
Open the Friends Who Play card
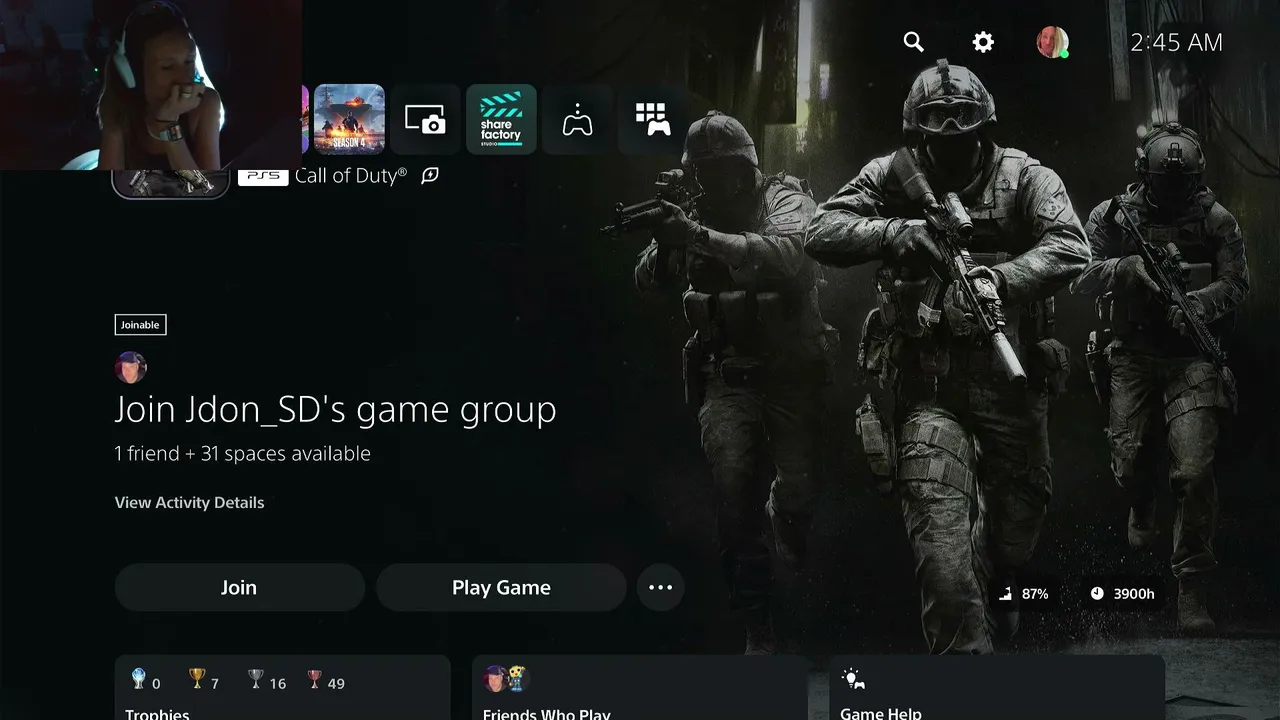[x=639, y=688]
